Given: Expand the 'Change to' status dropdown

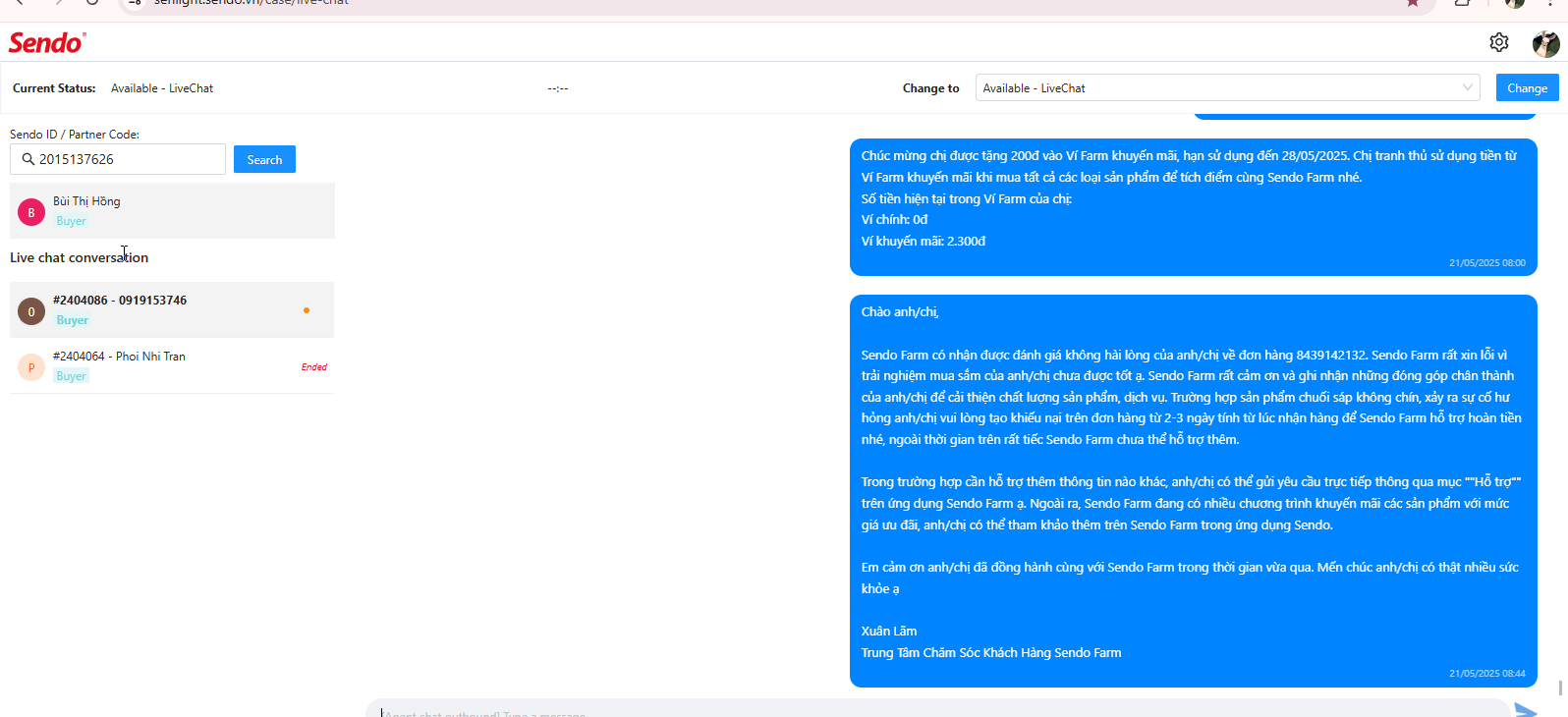Looking at the screenshot, I should pos(1227,87).
